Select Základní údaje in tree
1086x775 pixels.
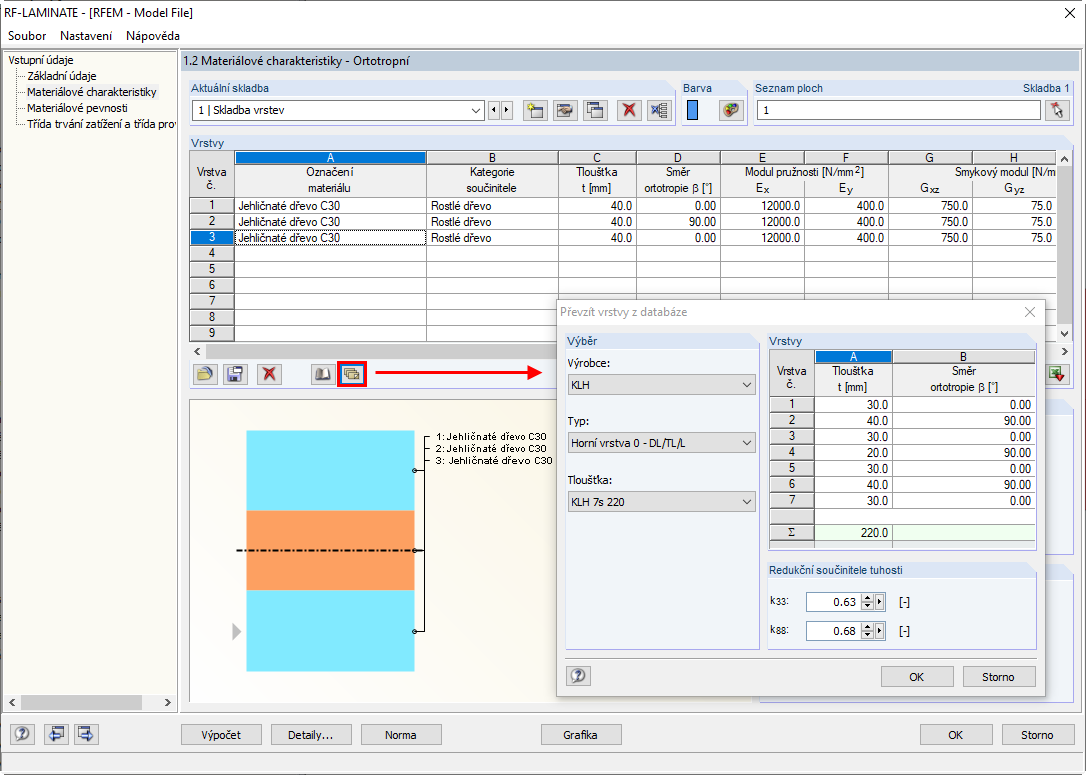point(62,76)
